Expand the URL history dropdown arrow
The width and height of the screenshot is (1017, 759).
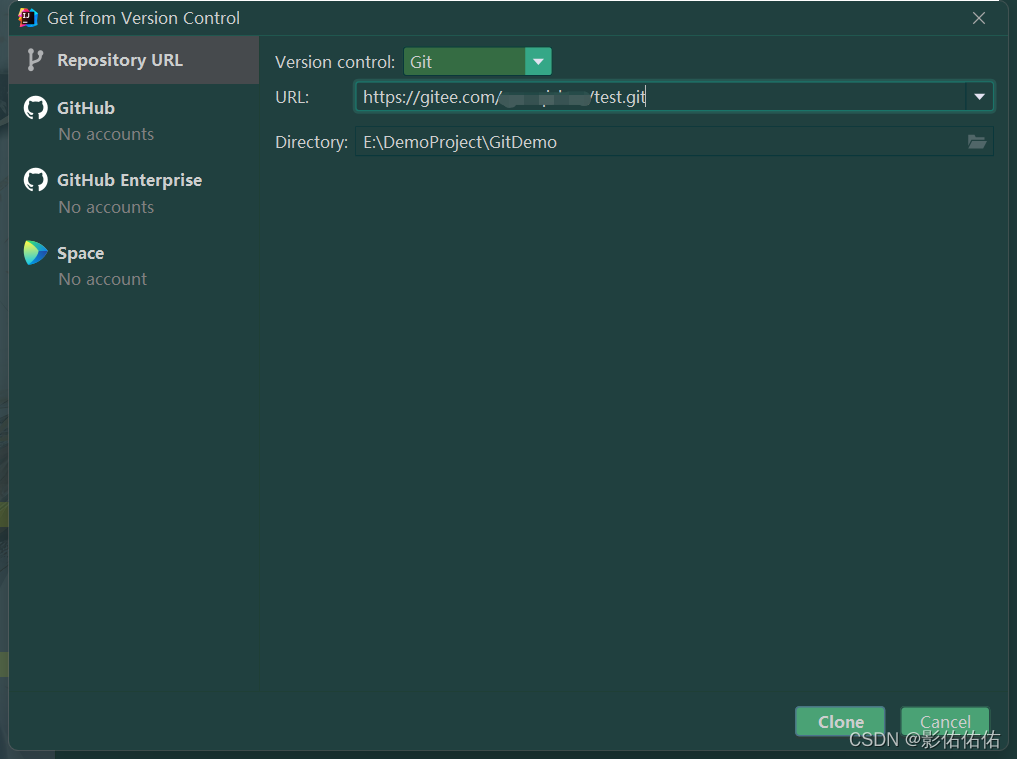point(979,97)
